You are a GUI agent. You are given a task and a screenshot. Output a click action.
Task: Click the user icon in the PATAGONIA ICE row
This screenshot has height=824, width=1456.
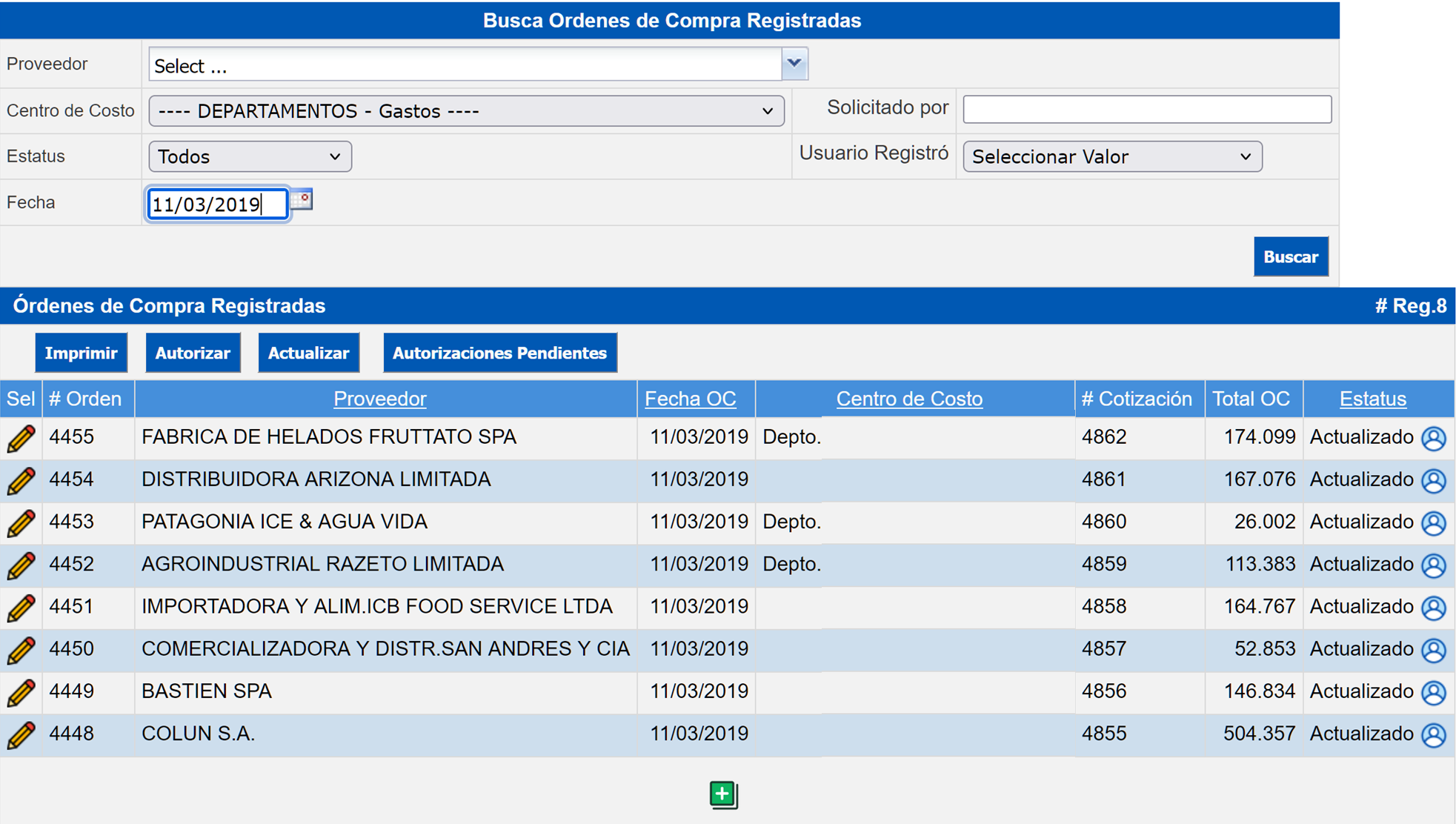click(x=1434, y=523)
